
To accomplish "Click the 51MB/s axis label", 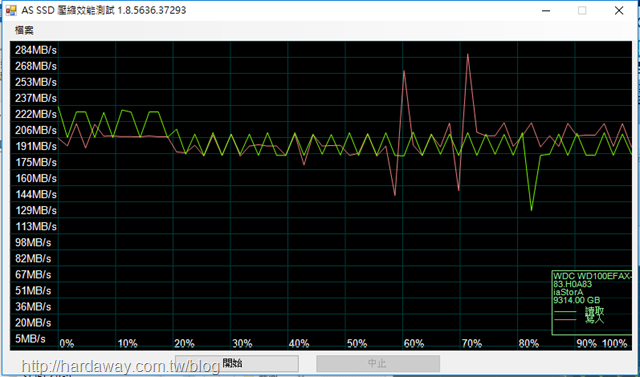I will [33, 291].
